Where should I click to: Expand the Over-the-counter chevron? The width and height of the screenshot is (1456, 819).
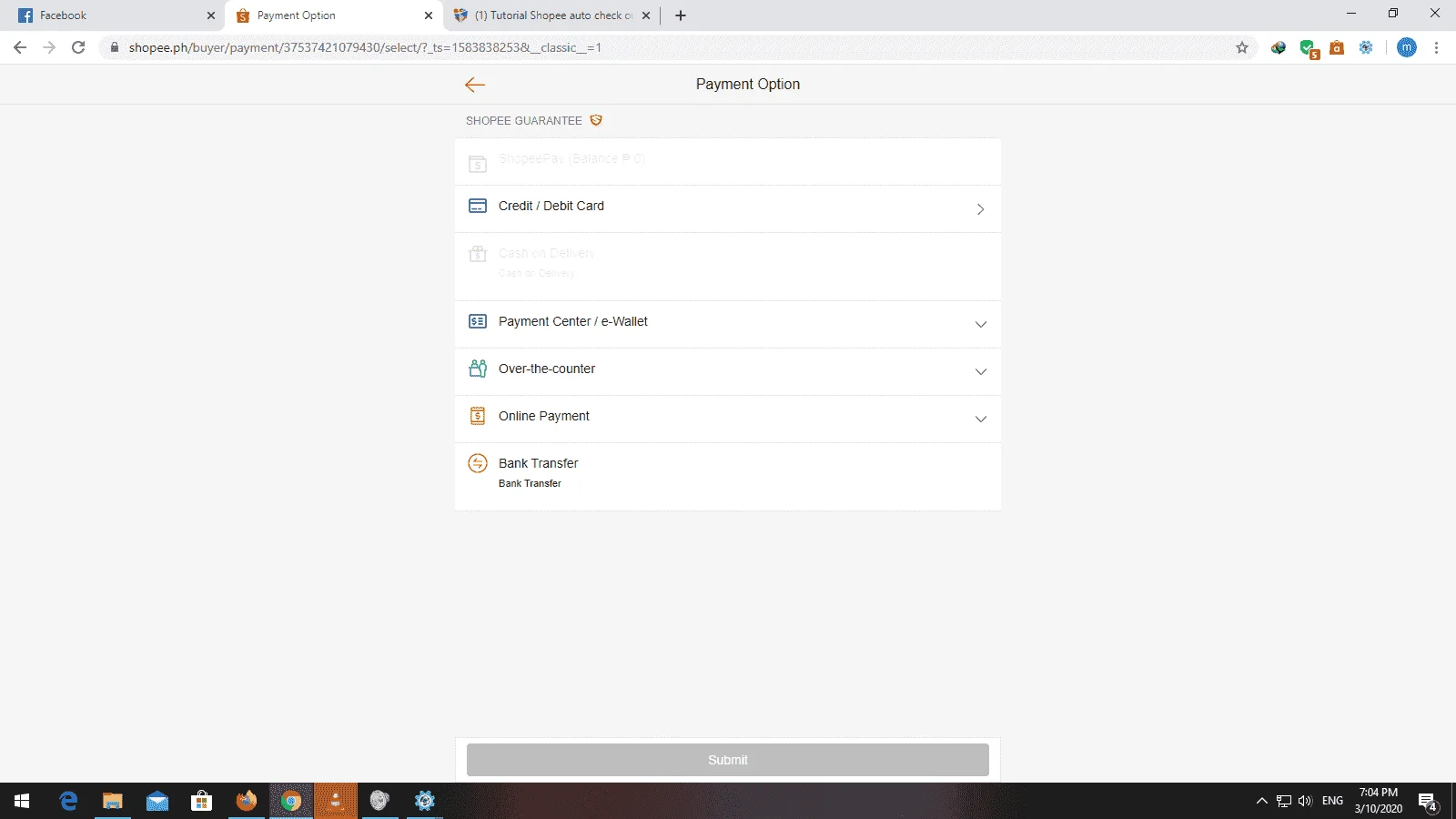click(x=981, y=371)
